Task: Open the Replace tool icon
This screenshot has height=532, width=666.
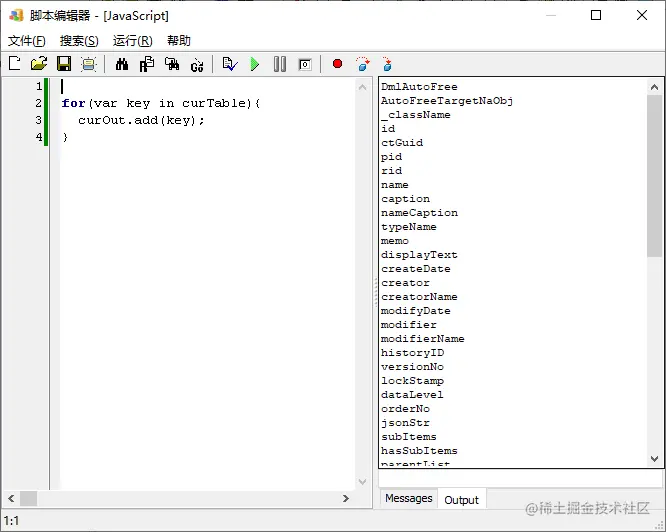Action: [x=147, y=64]
